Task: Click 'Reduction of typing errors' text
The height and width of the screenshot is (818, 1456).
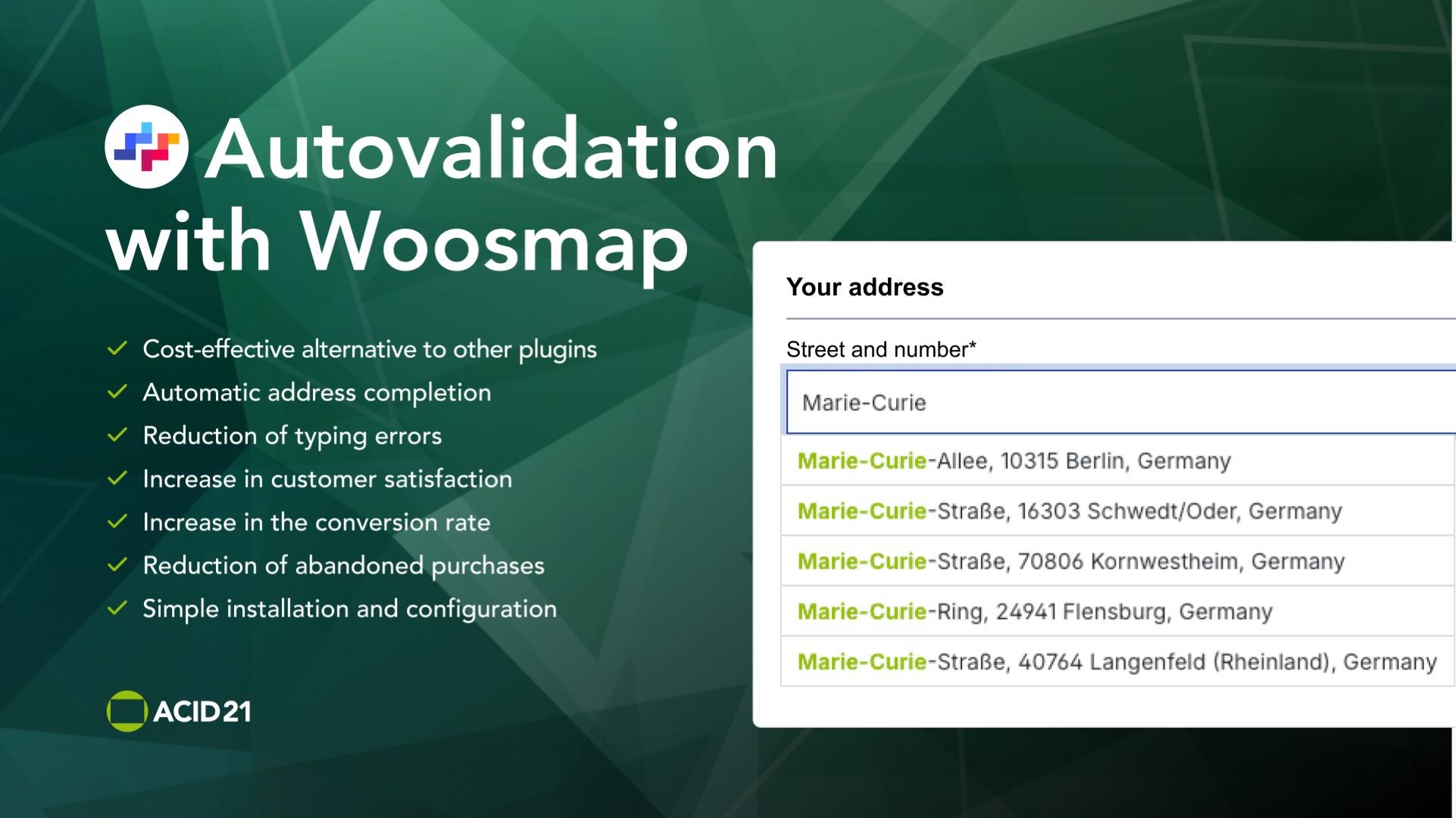Action: click(x=292, y=436)
